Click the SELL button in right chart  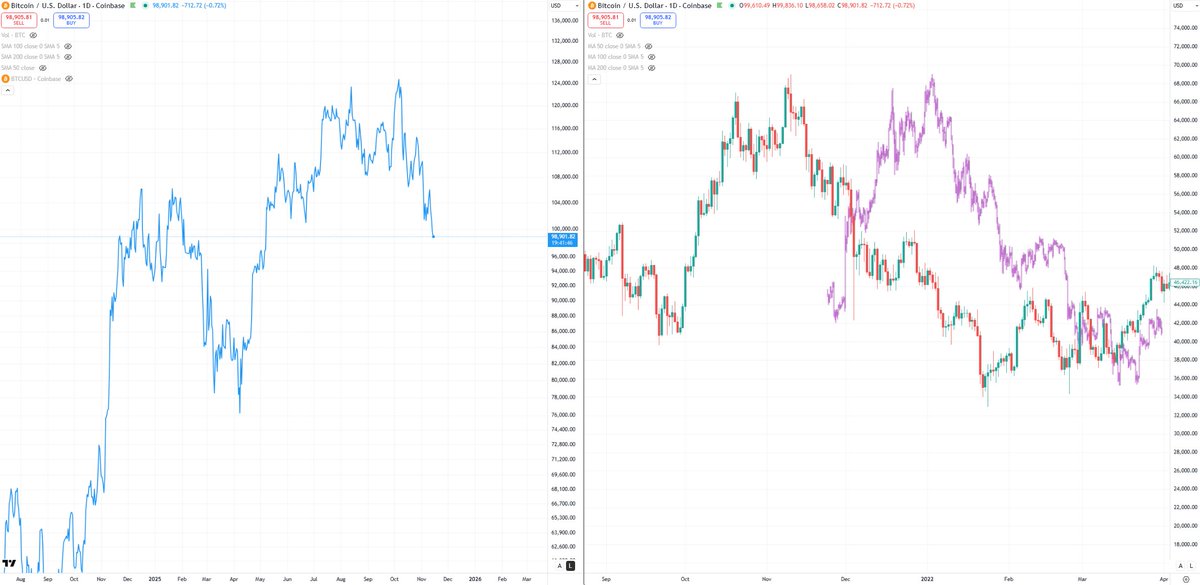[608, 20]
